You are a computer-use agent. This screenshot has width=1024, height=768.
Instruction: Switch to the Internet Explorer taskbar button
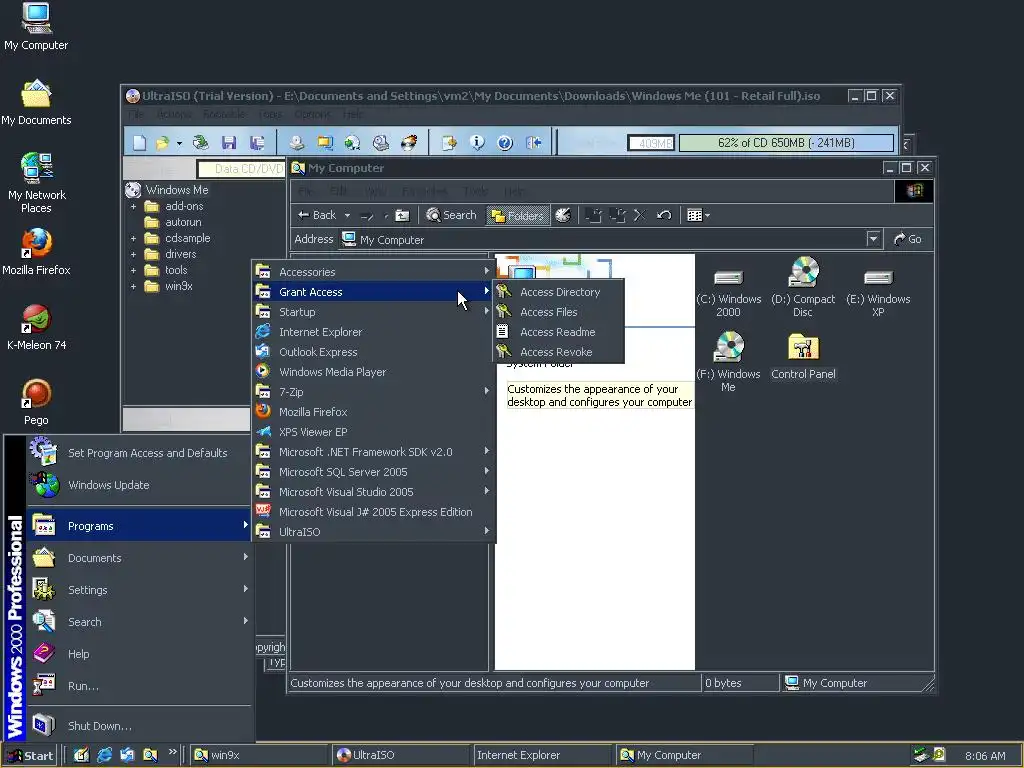[x=541, y=755]
